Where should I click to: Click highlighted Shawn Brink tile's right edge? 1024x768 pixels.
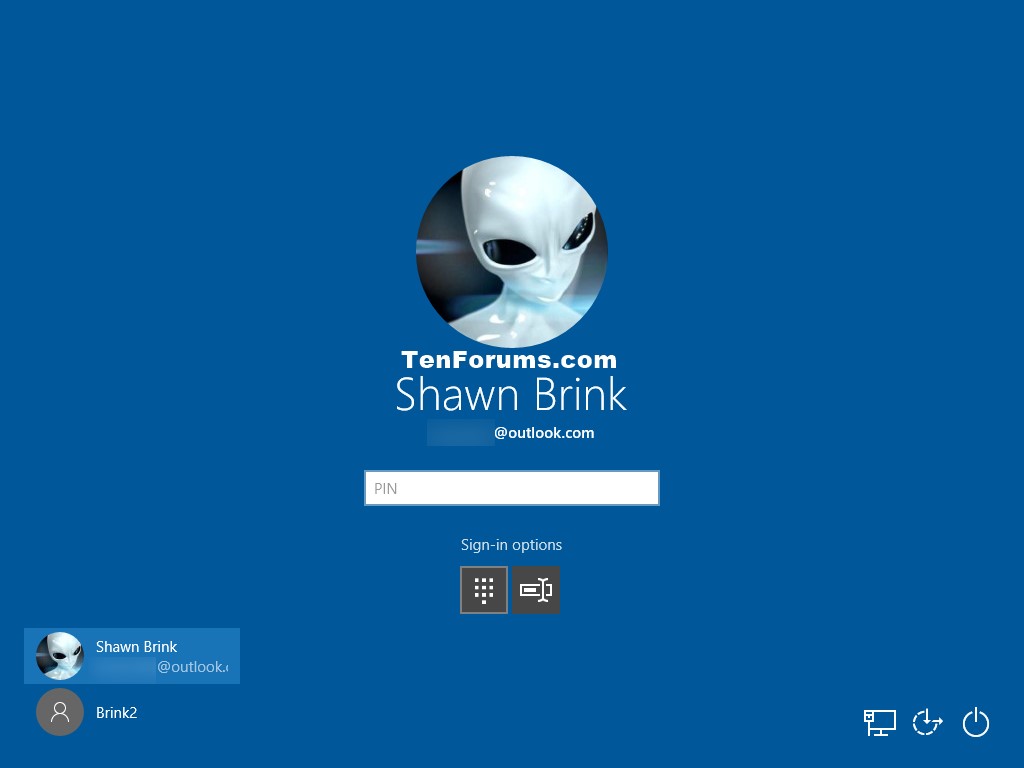point(234,656)
